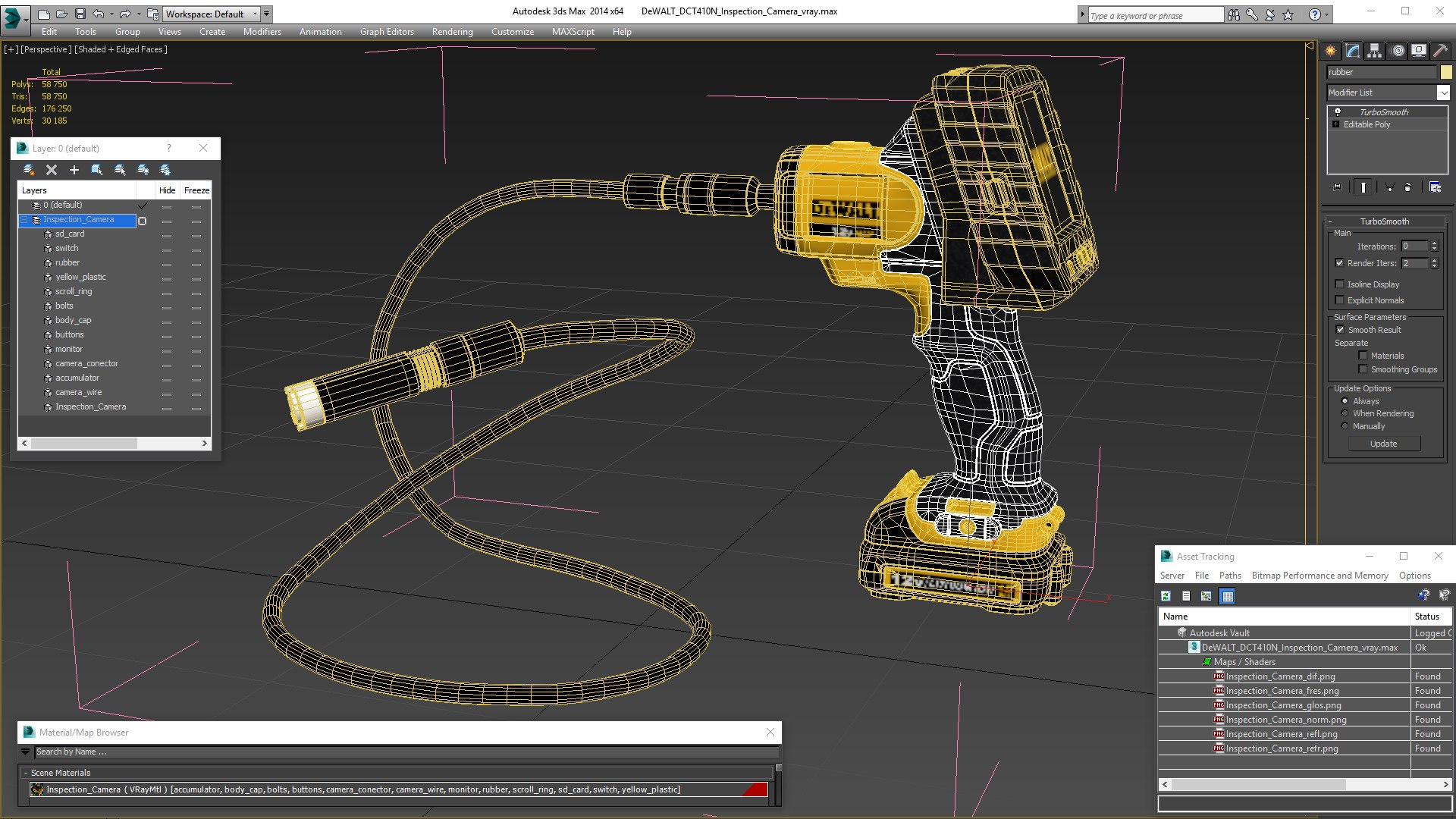Image resolution: width=1456 pixels, height=819 pixels.
Task: Click the Open File folder icon
Action: pyautogui.click(x=61, y=14)
